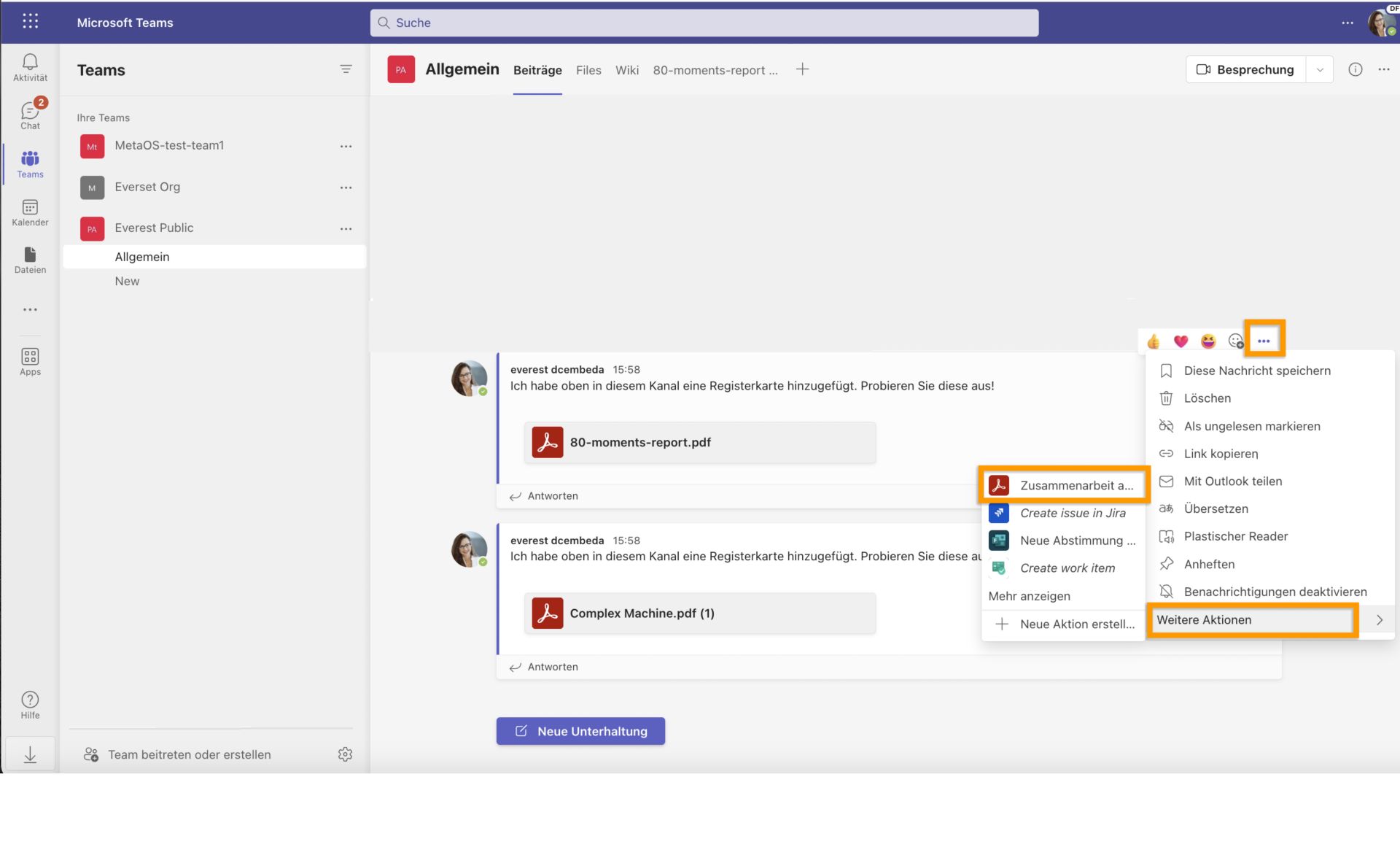Focus the Suche search field
This screenshot has width=1400, height=863.
(704, 23)
